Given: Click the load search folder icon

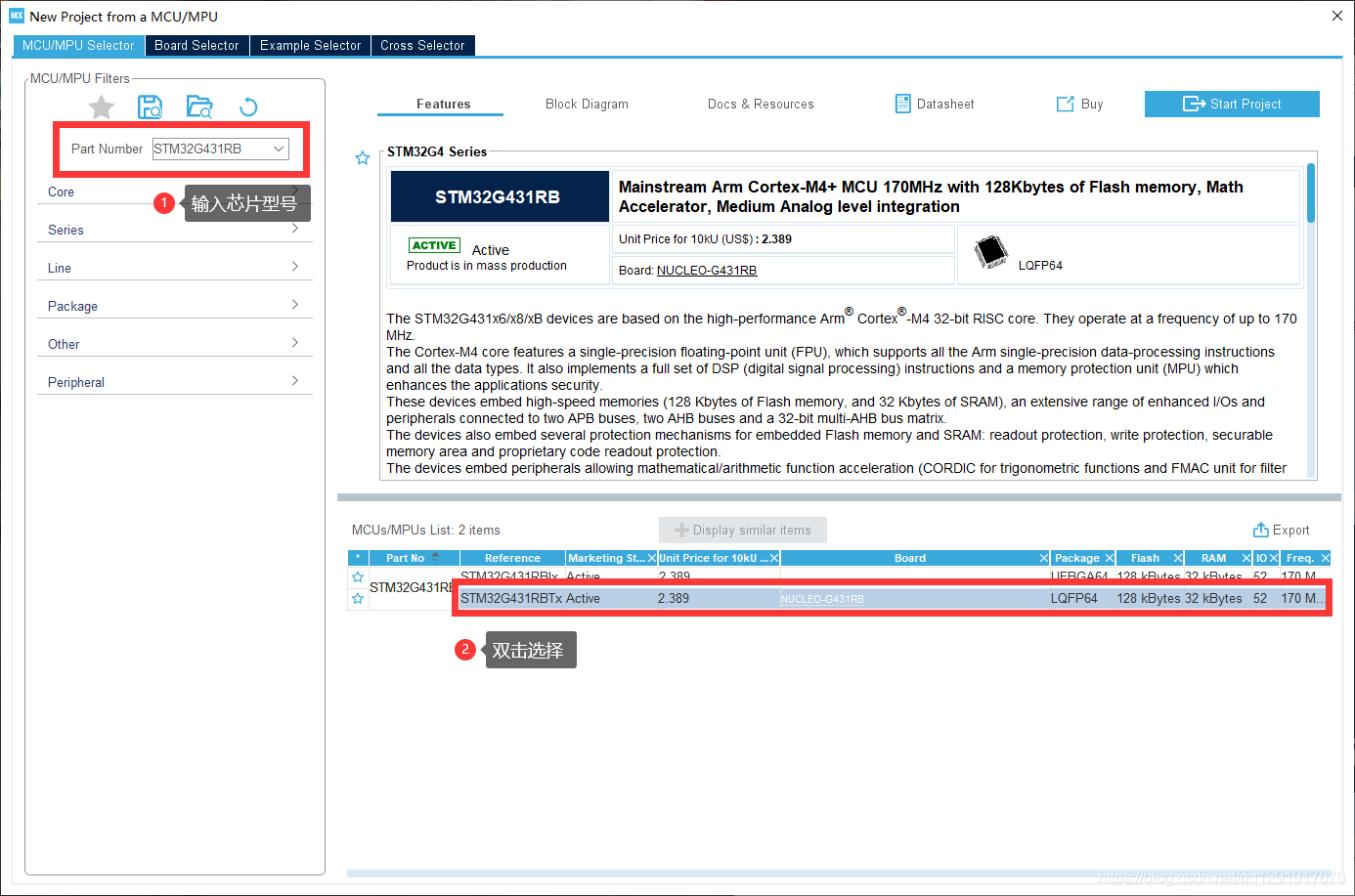Looking at the screenshot, I should click(x=199, y=107).
